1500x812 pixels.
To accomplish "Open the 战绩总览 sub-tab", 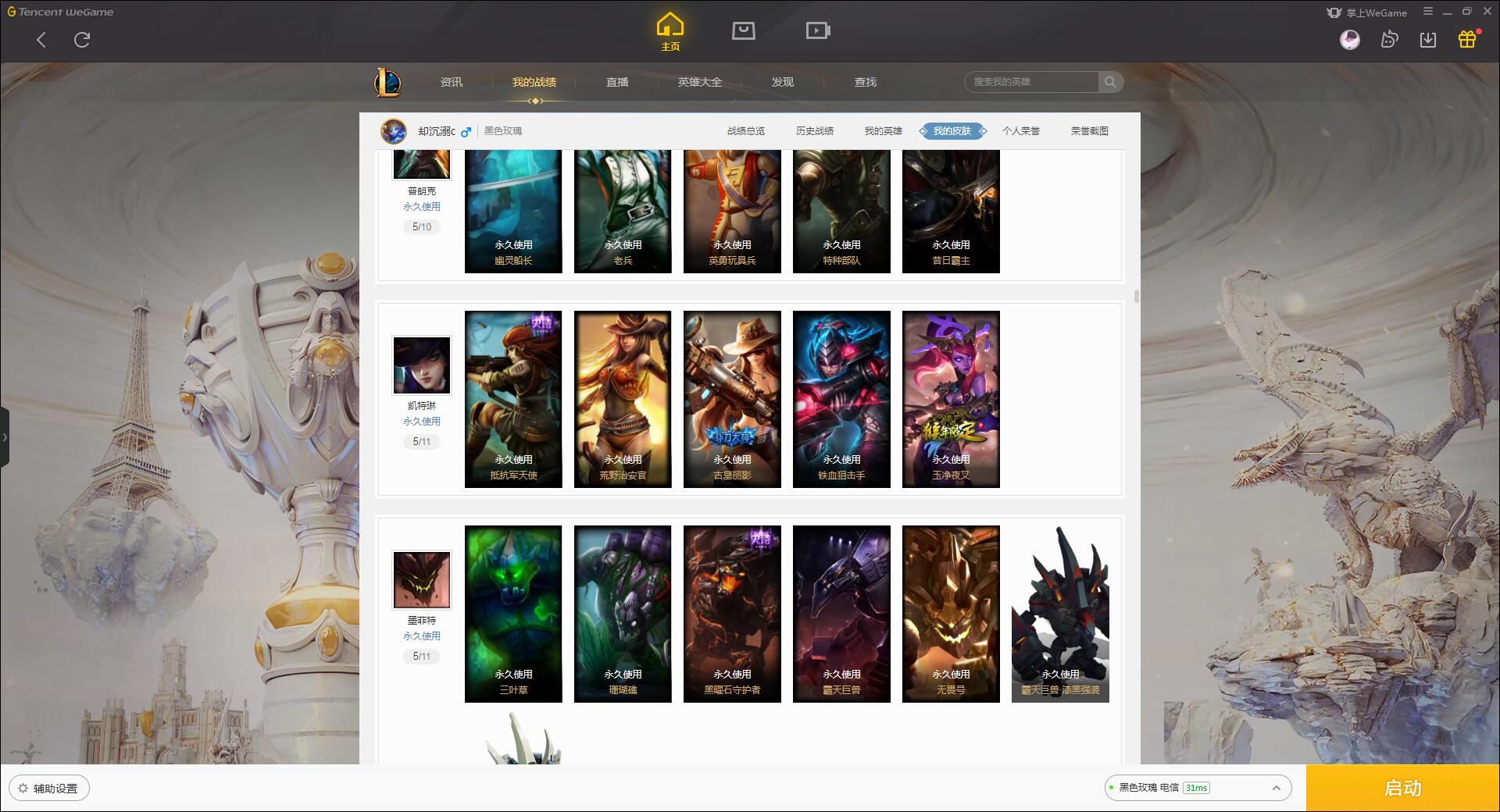I will pyautogui.click(x=746, y=131).
